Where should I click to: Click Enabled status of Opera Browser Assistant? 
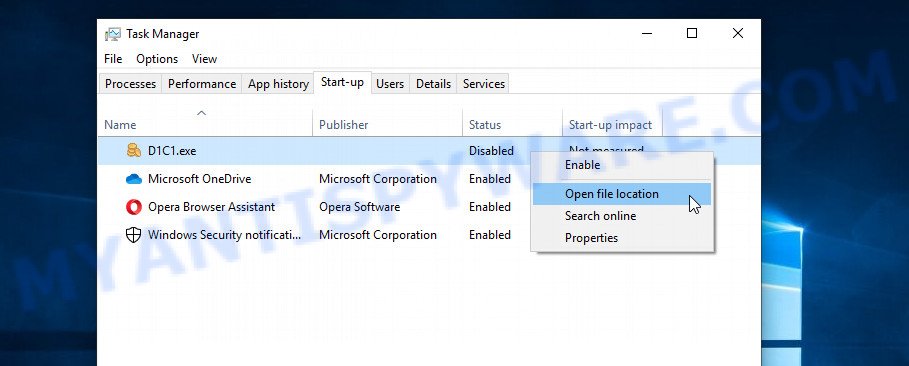(490, 207)
